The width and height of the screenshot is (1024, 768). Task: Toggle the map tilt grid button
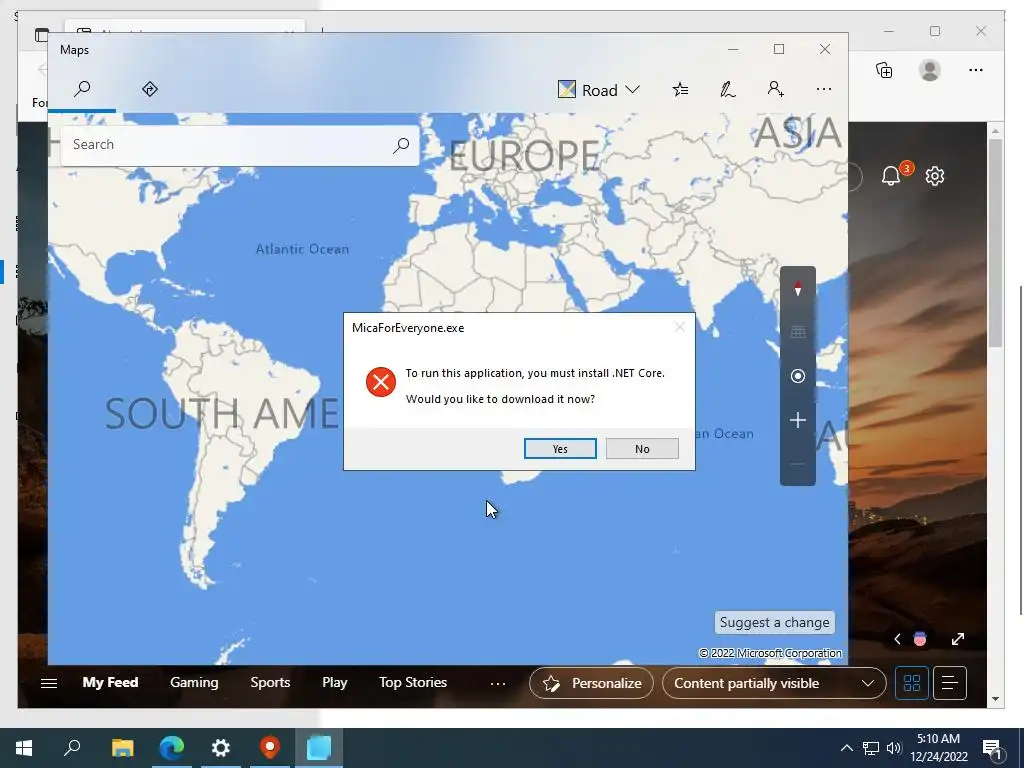point(797,332)
